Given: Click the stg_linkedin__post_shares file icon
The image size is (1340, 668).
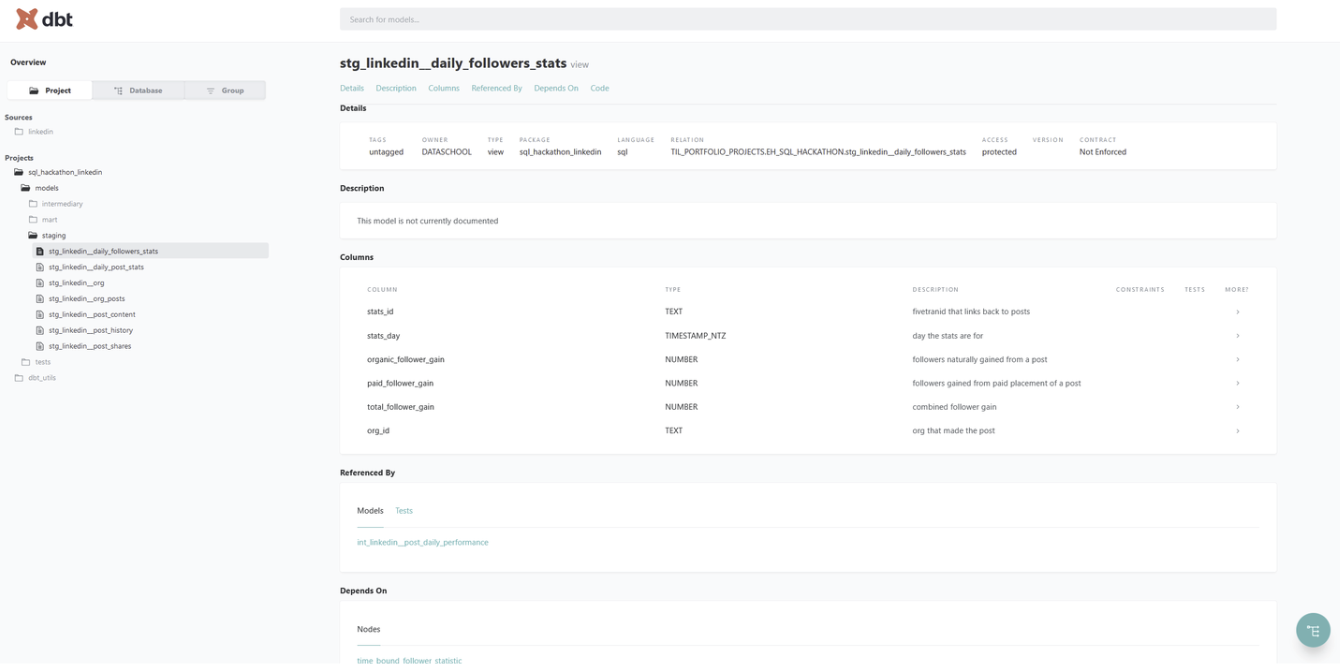Looking at the screenshot, I should (x=40, y=346).
